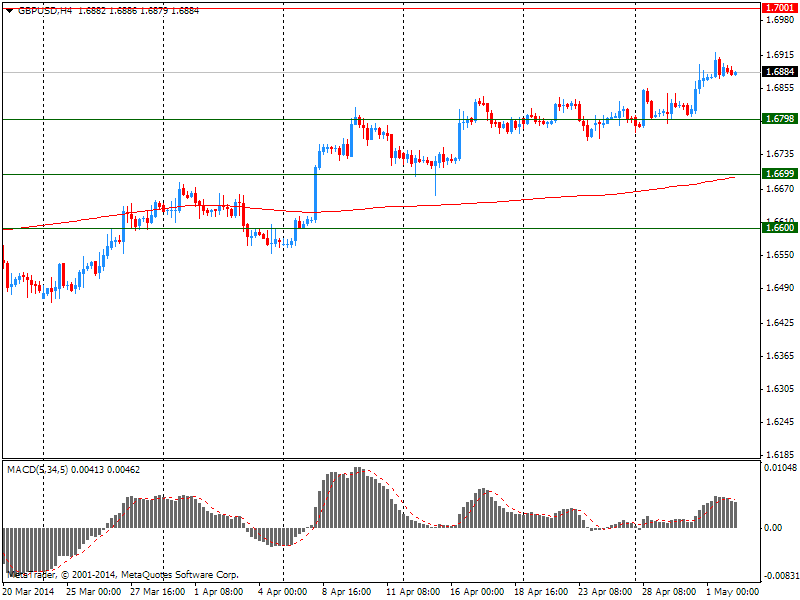Click the 1.6490 price scale value

(x=780, y=288)
